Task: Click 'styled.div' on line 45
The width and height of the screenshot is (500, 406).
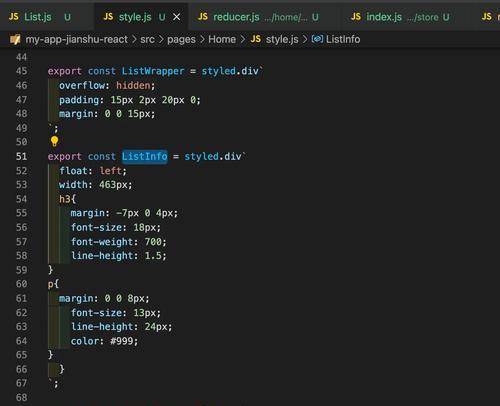Action: coord(230,71)
